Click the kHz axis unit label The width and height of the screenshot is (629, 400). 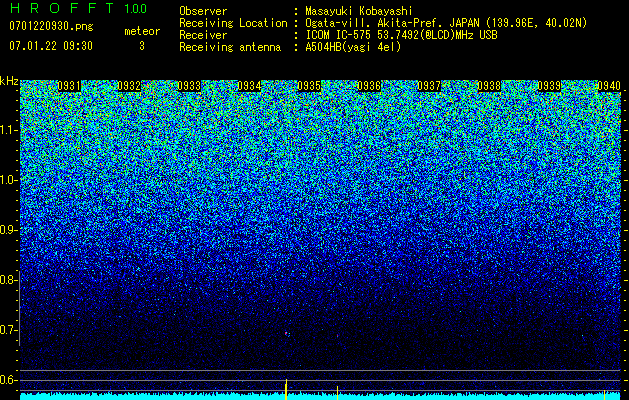coord(9,81)
